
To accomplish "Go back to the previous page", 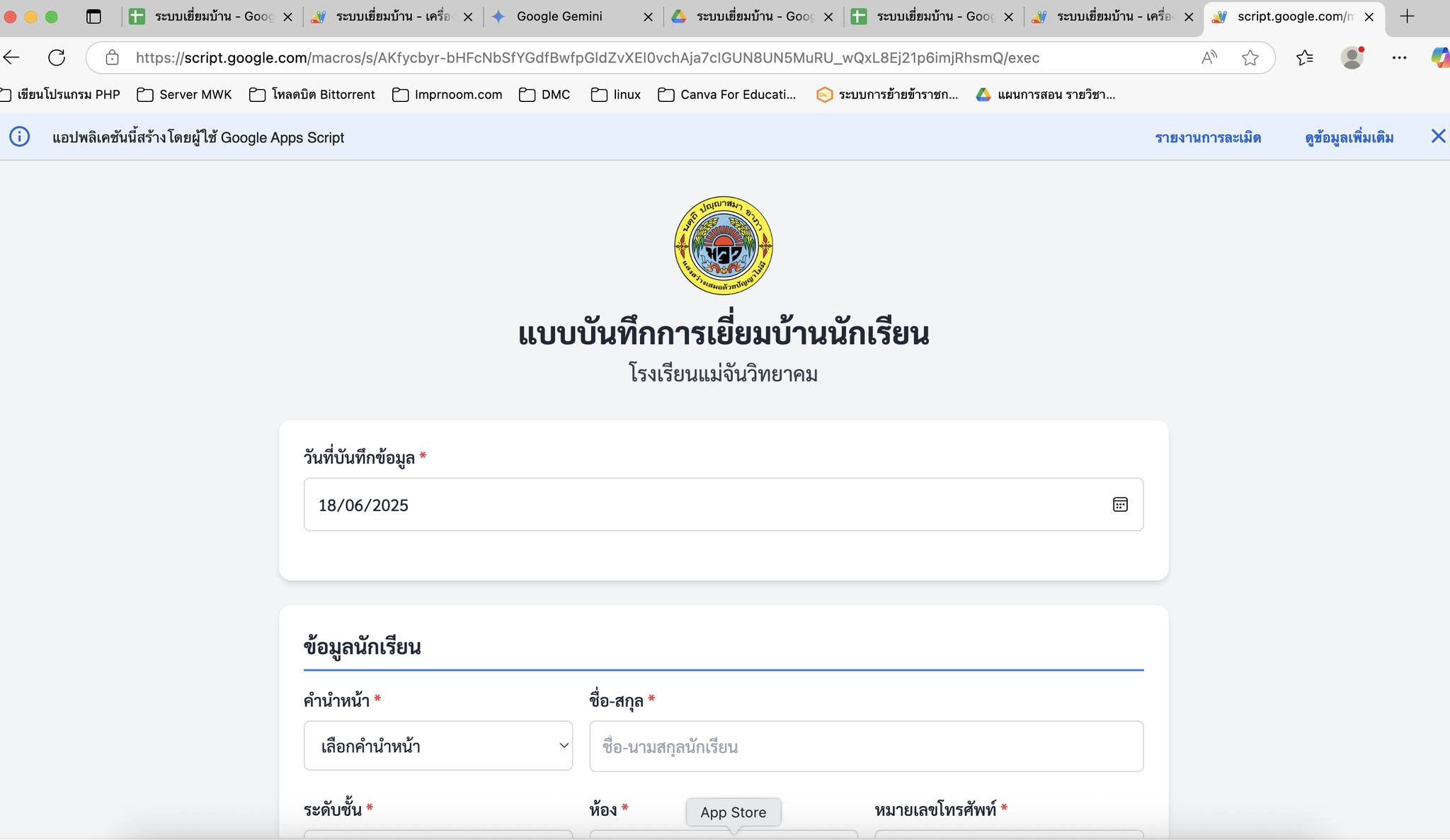I will click(x=11, y=58).
